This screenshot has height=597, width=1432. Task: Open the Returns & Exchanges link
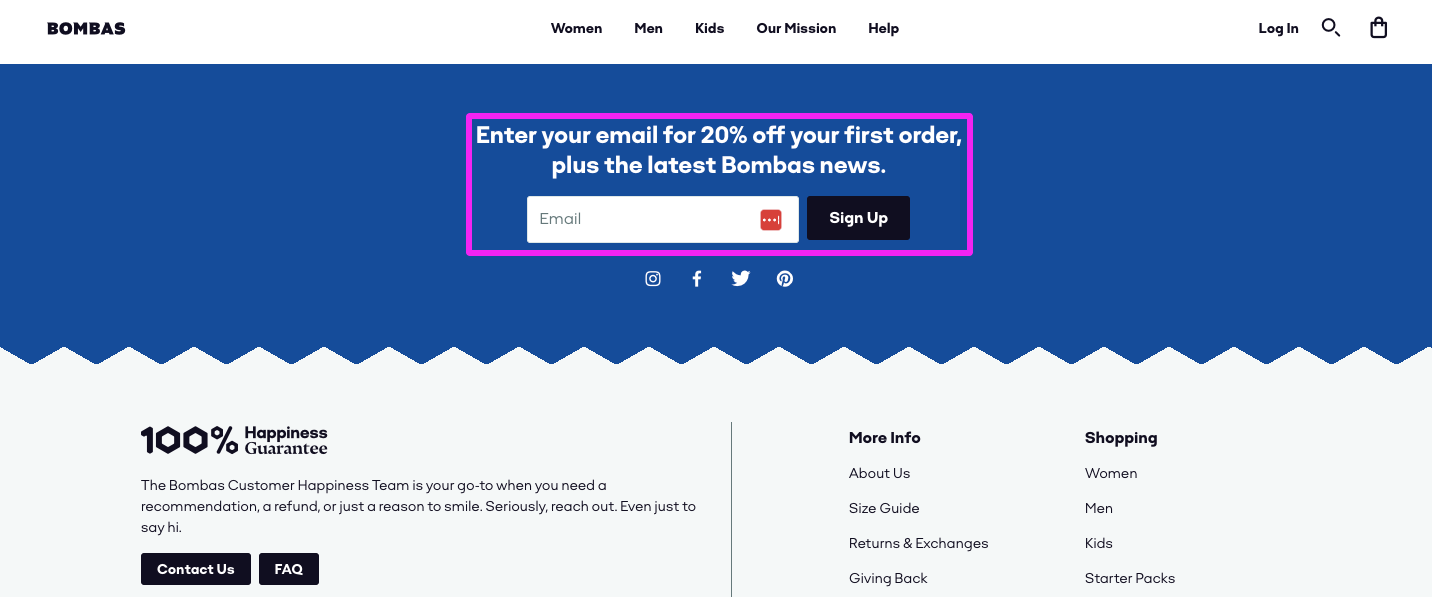[918, 543]
